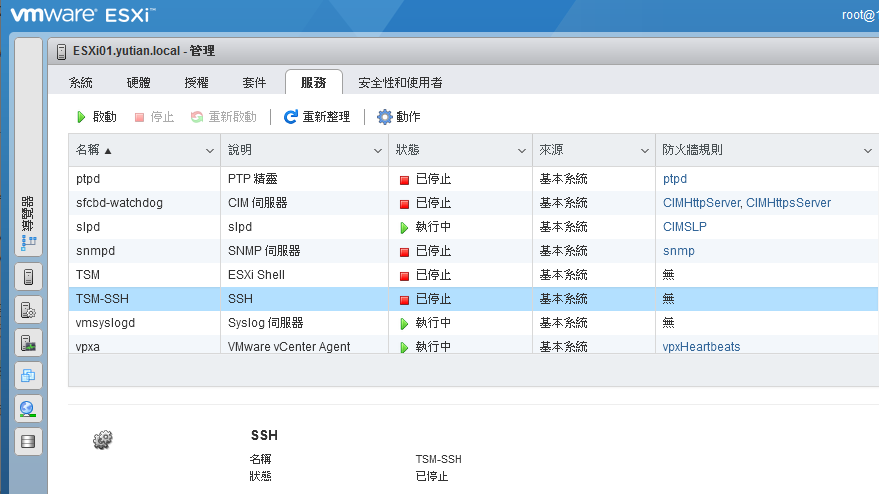
Task: Open the vpxHeartbeats firewall rule link
Action: 701,347
